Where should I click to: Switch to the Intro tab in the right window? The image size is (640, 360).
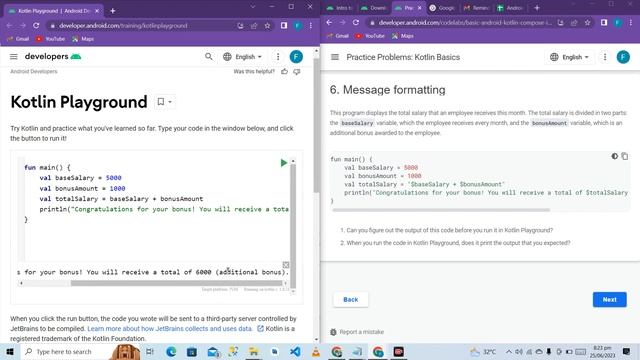[339, 8]
